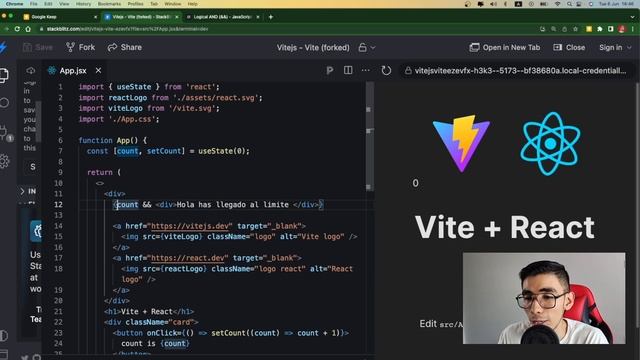Close the preview panel
640x360 pixels.
click(569, 47)
